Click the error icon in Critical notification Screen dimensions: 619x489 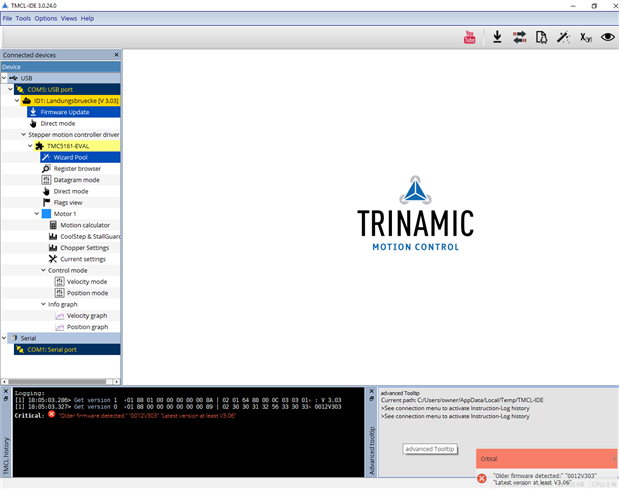(x=482, y=479)
